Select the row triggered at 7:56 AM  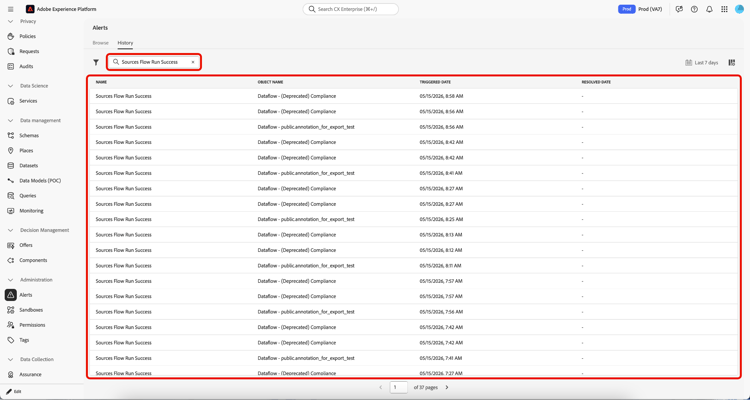[413, 312]
